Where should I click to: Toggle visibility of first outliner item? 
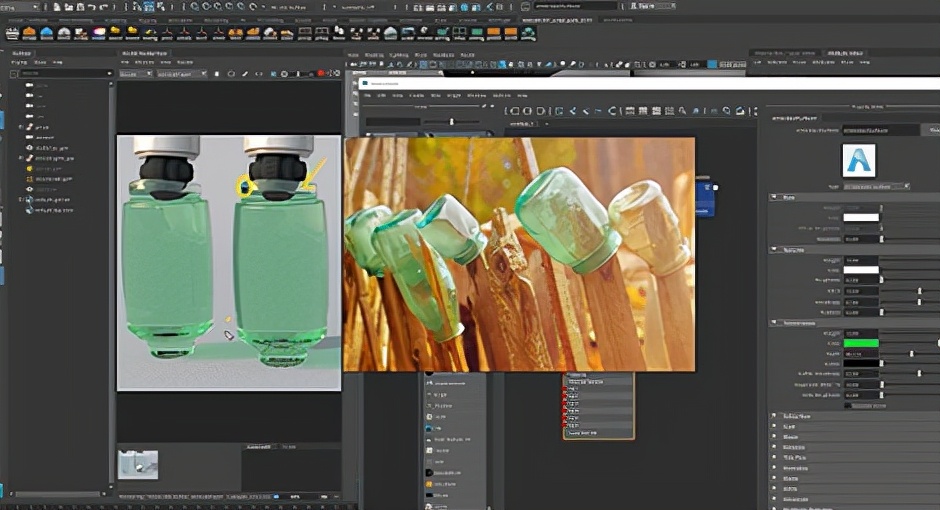click(30, 87)
